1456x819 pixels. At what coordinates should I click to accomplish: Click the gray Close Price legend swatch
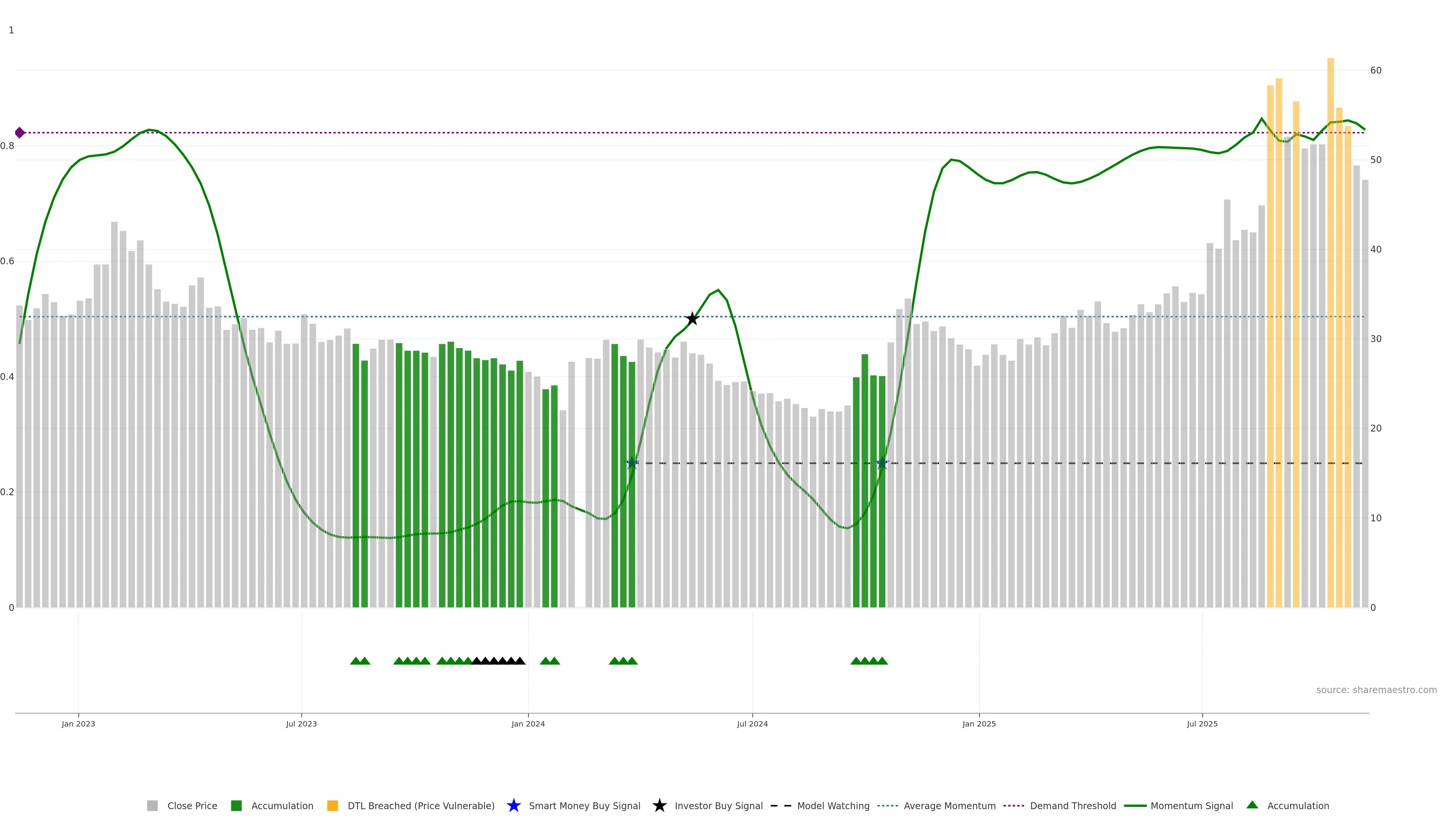click(152, 806)
